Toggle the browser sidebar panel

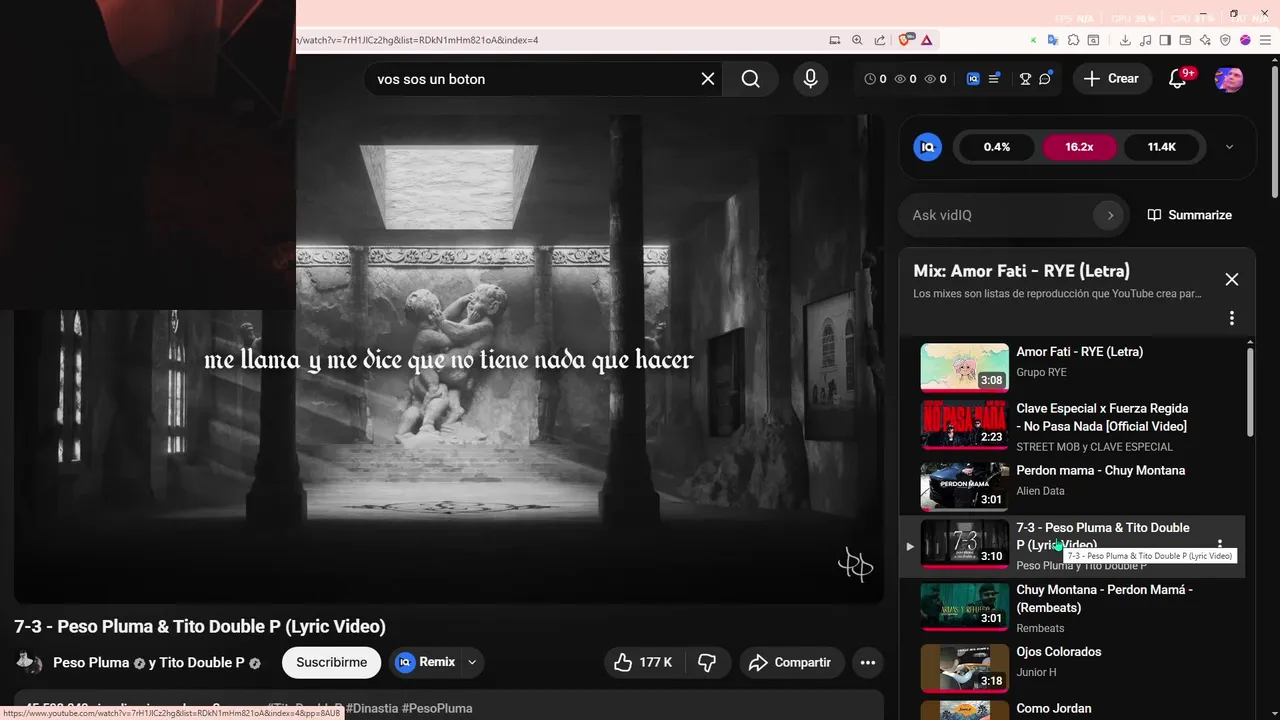(x=1166, y=40)
